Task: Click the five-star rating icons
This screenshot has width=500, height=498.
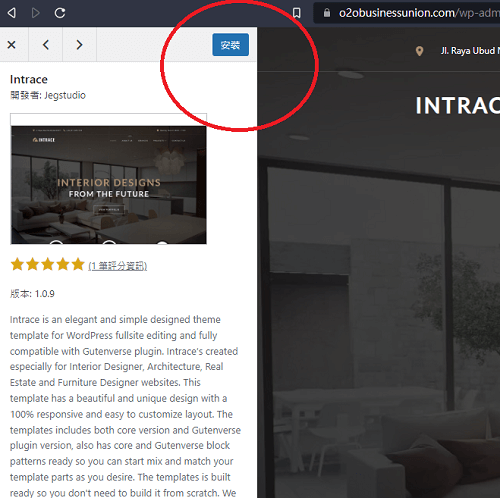Action: point(47,264)
